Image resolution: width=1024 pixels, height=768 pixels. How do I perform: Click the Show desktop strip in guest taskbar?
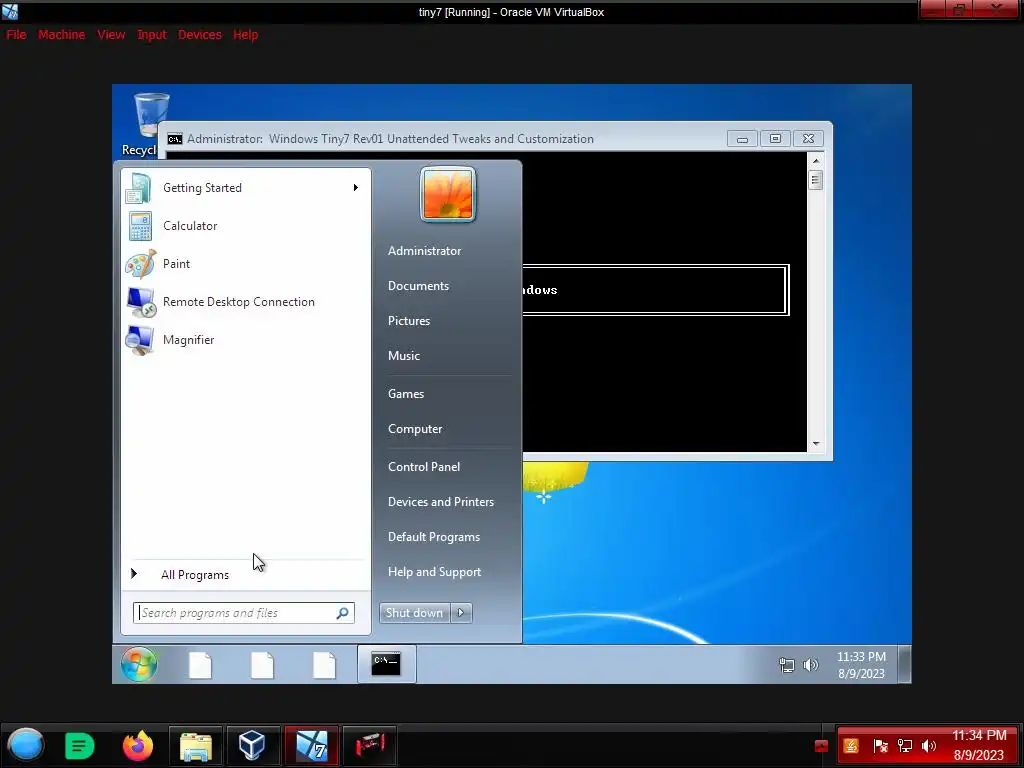point(904,664)
